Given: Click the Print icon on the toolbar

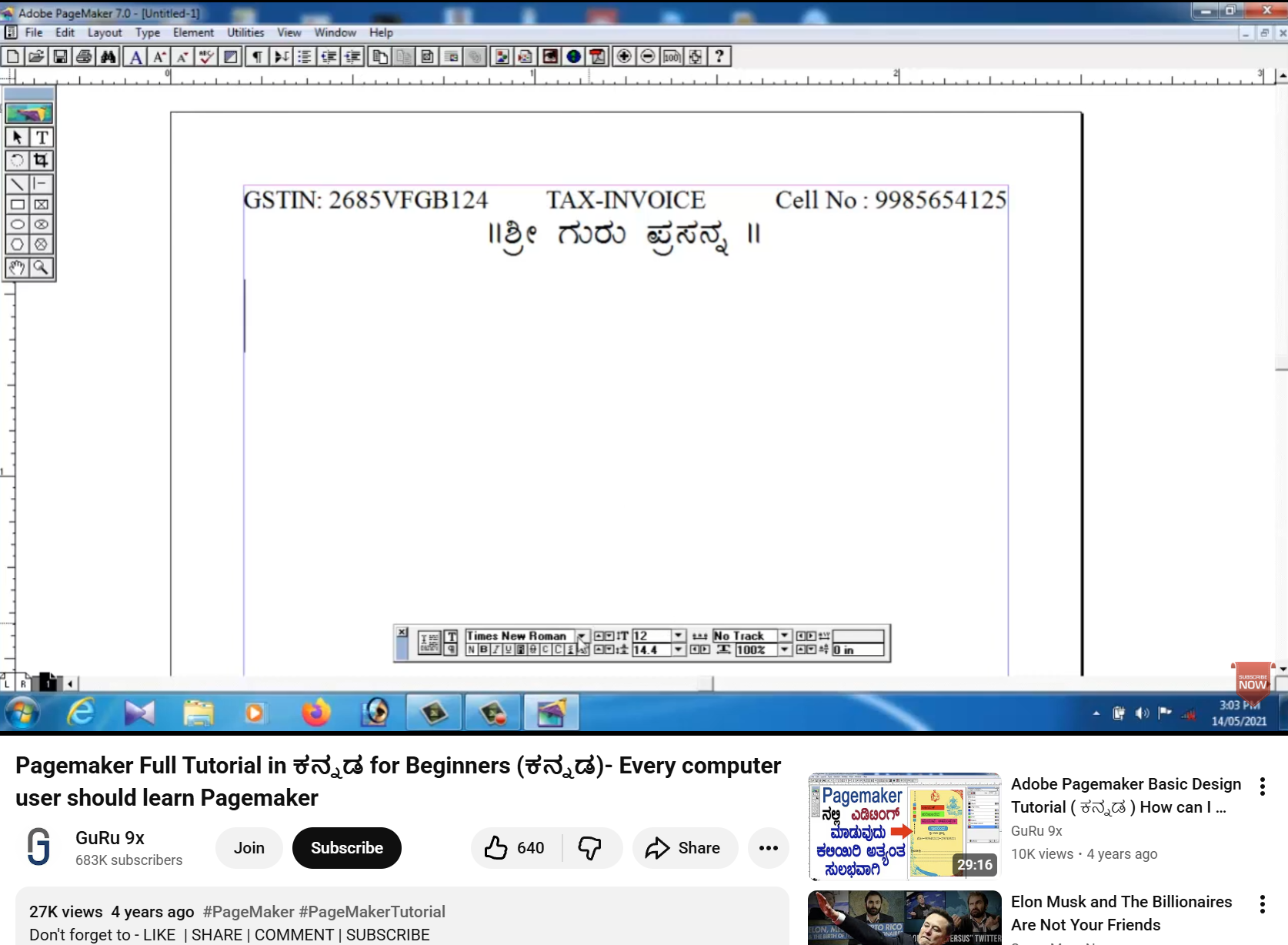Looking at the screenshot, I should click(84, 56).
